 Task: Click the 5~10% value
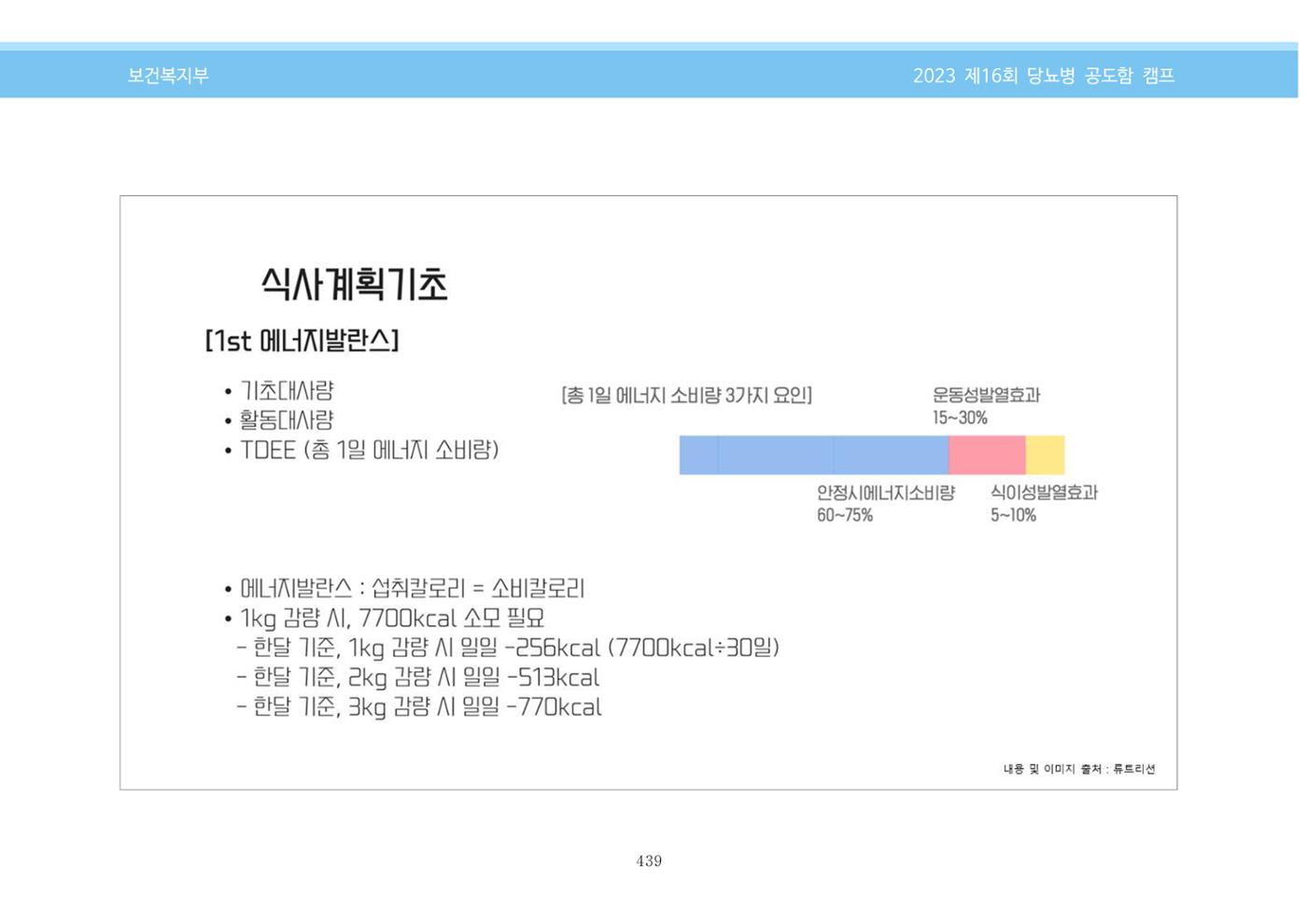pos(1013,515)
